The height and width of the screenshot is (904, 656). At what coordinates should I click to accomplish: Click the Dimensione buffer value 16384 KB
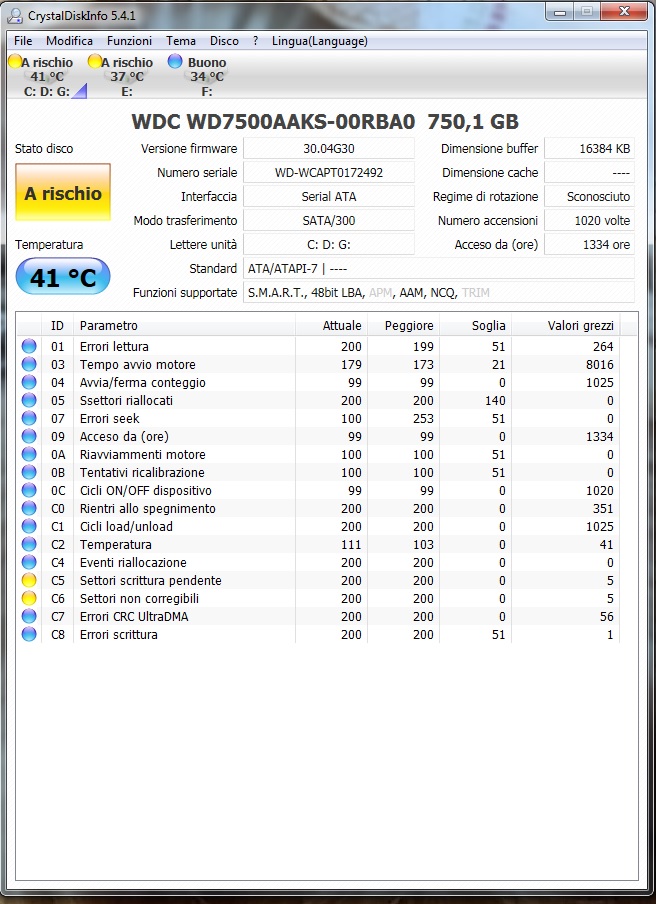(589, 148)
